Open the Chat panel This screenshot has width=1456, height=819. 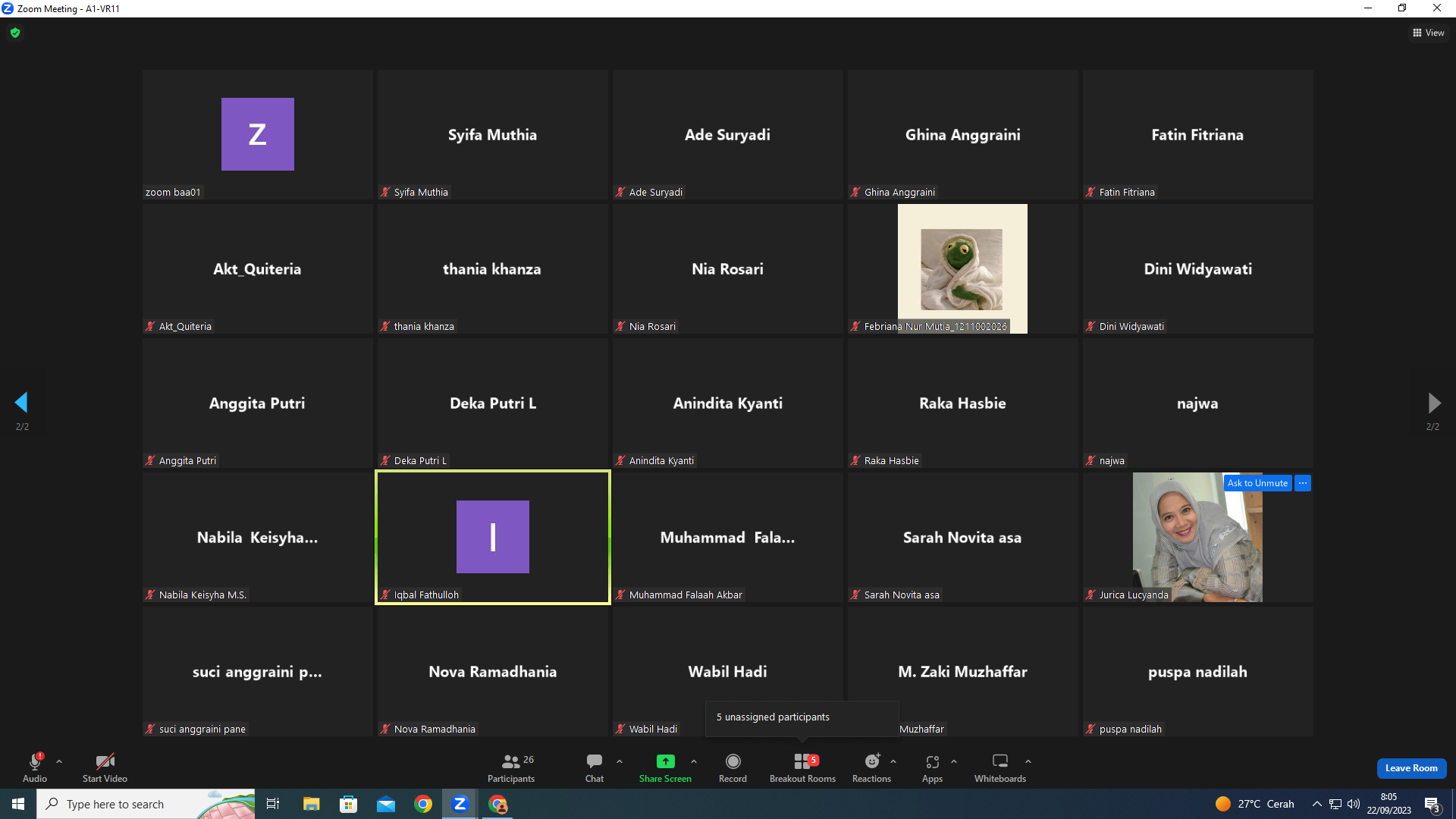595,767
